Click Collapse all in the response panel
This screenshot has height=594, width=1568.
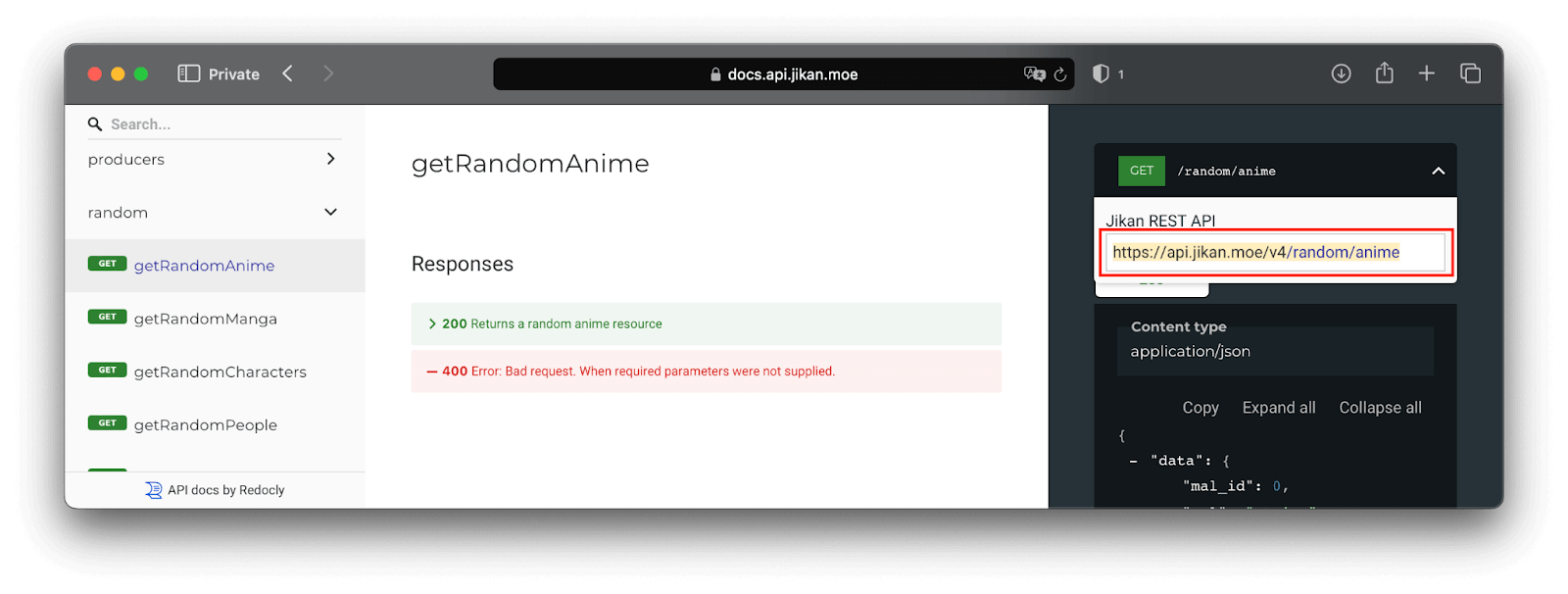[1379, 407]
